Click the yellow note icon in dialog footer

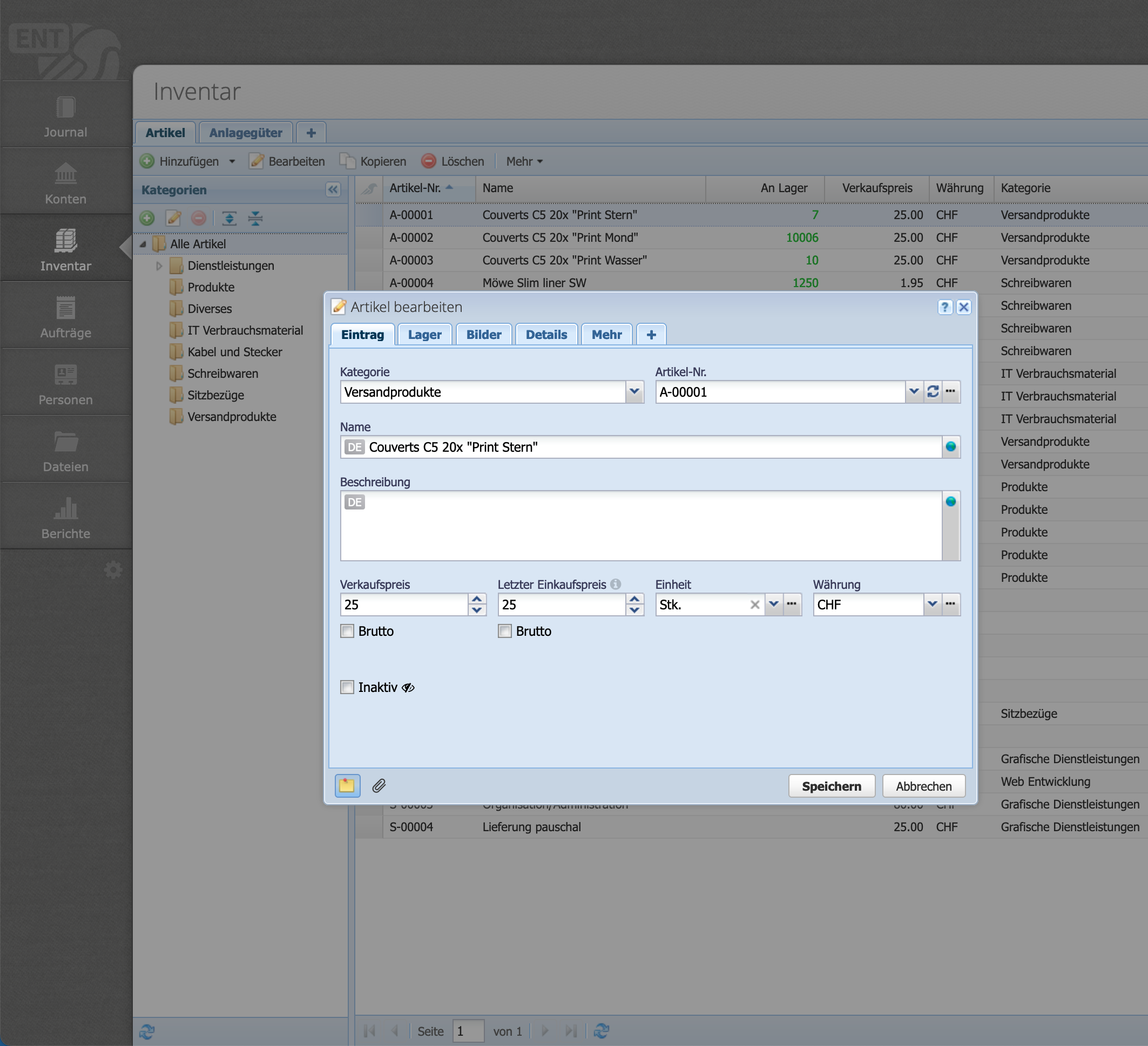click(x=347, y=786)
